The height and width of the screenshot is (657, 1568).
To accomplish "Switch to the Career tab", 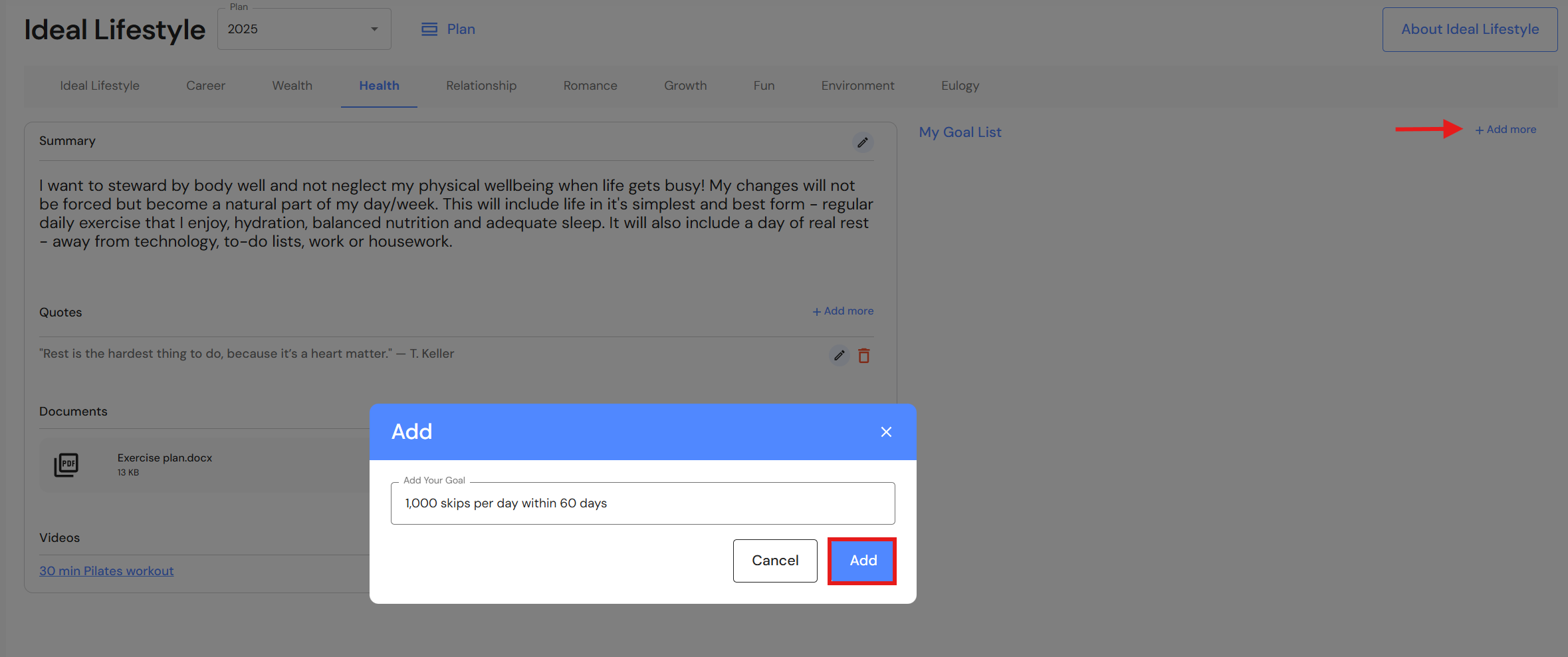I will tap(205, 86).
